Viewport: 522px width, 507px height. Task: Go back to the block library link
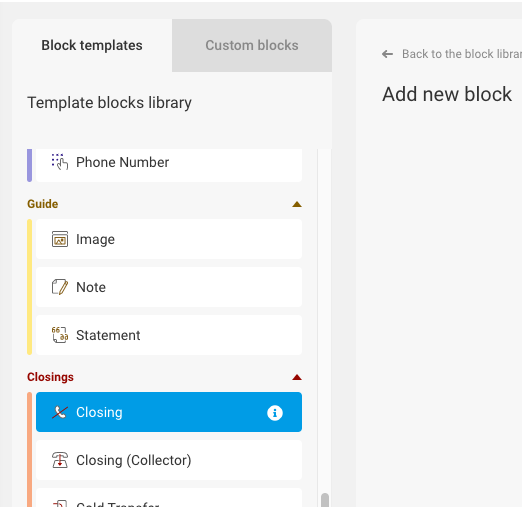click(x=462, y=54)
